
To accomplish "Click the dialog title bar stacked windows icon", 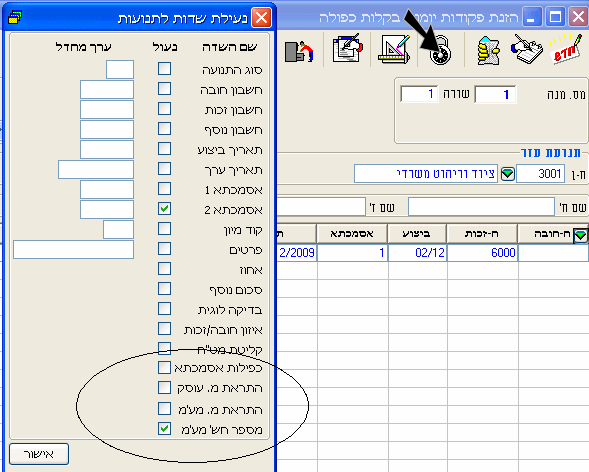I will click(x=15, y=17).
